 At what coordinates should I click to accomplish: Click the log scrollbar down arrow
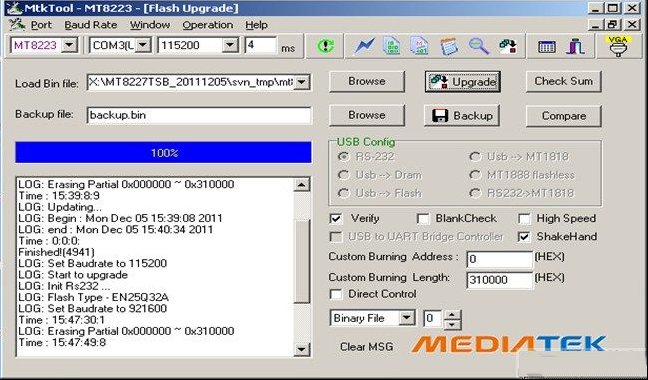point(302,349)
